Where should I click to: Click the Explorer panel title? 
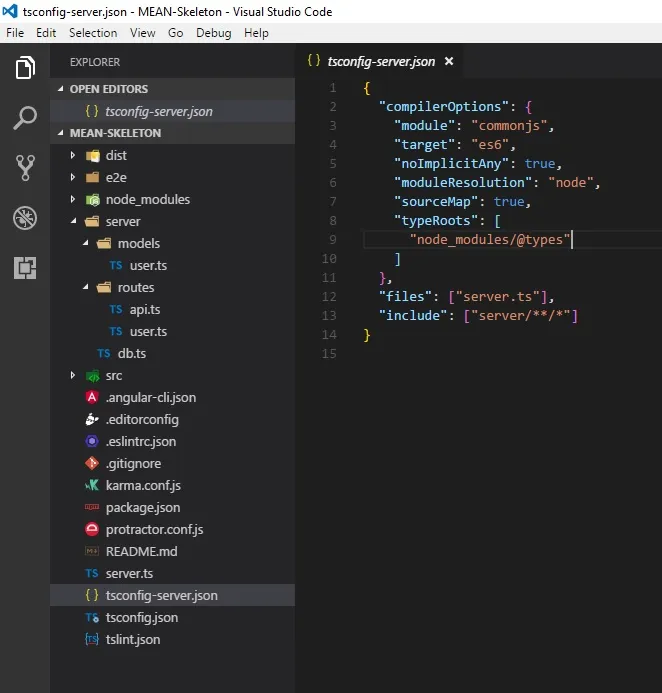pos(95,62)
